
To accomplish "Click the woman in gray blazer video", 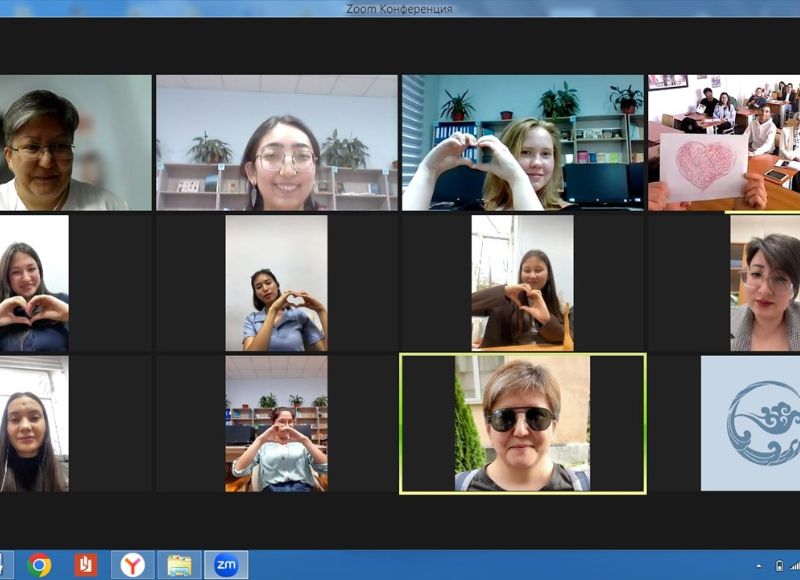I will (764, 283).
